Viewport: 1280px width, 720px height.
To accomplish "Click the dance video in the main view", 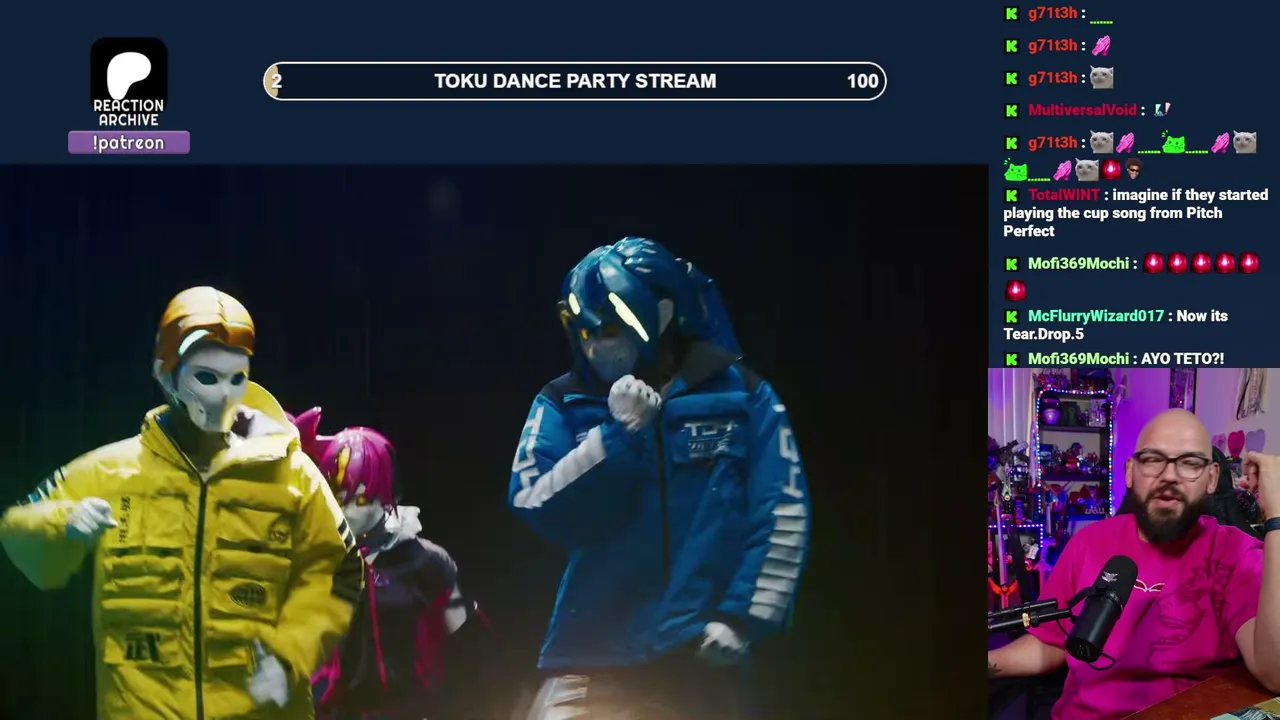I will 494,442.
